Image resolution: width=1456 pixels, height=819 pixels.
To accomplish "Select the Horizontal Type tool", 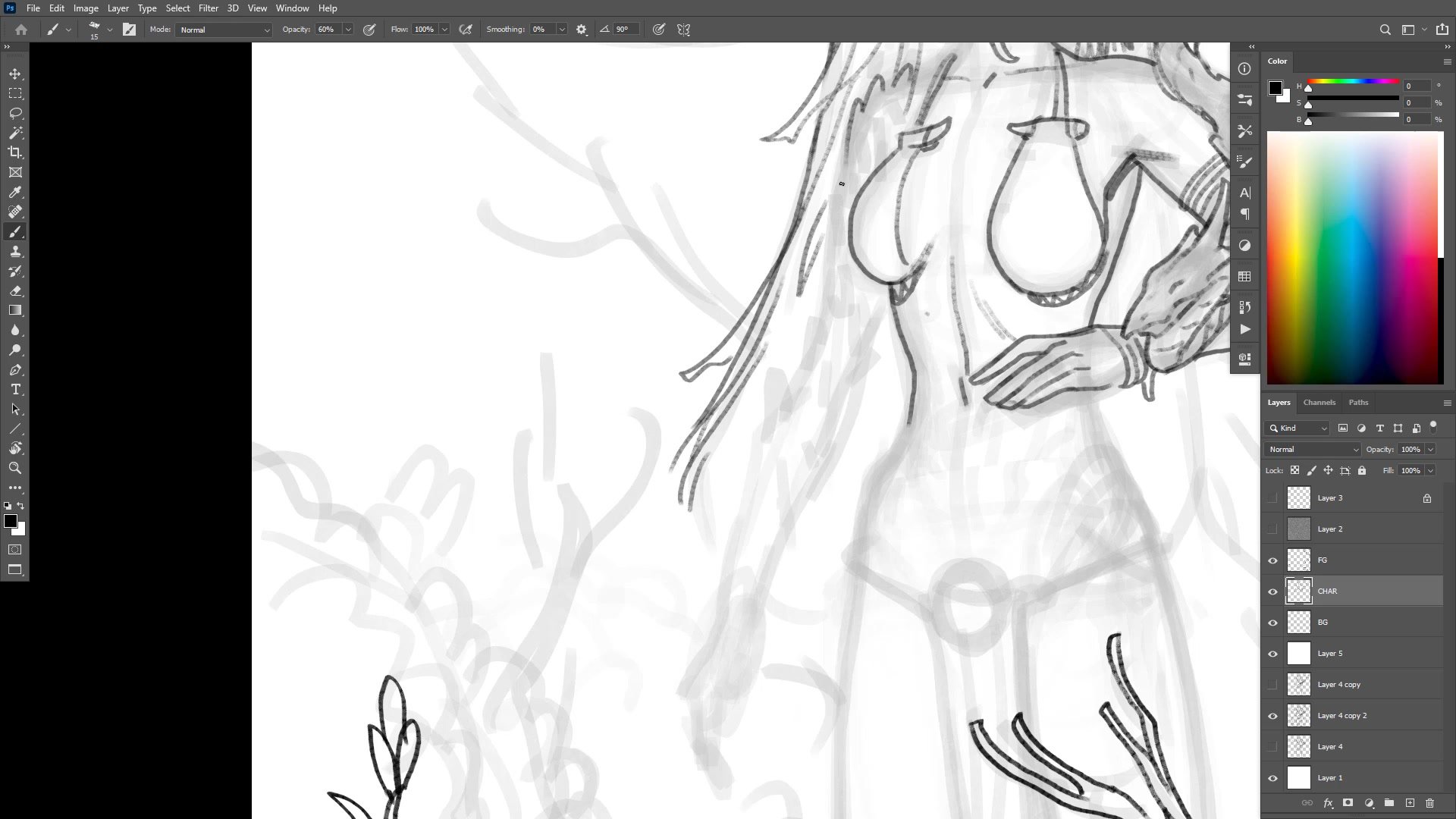I will [x=15, y=389].
